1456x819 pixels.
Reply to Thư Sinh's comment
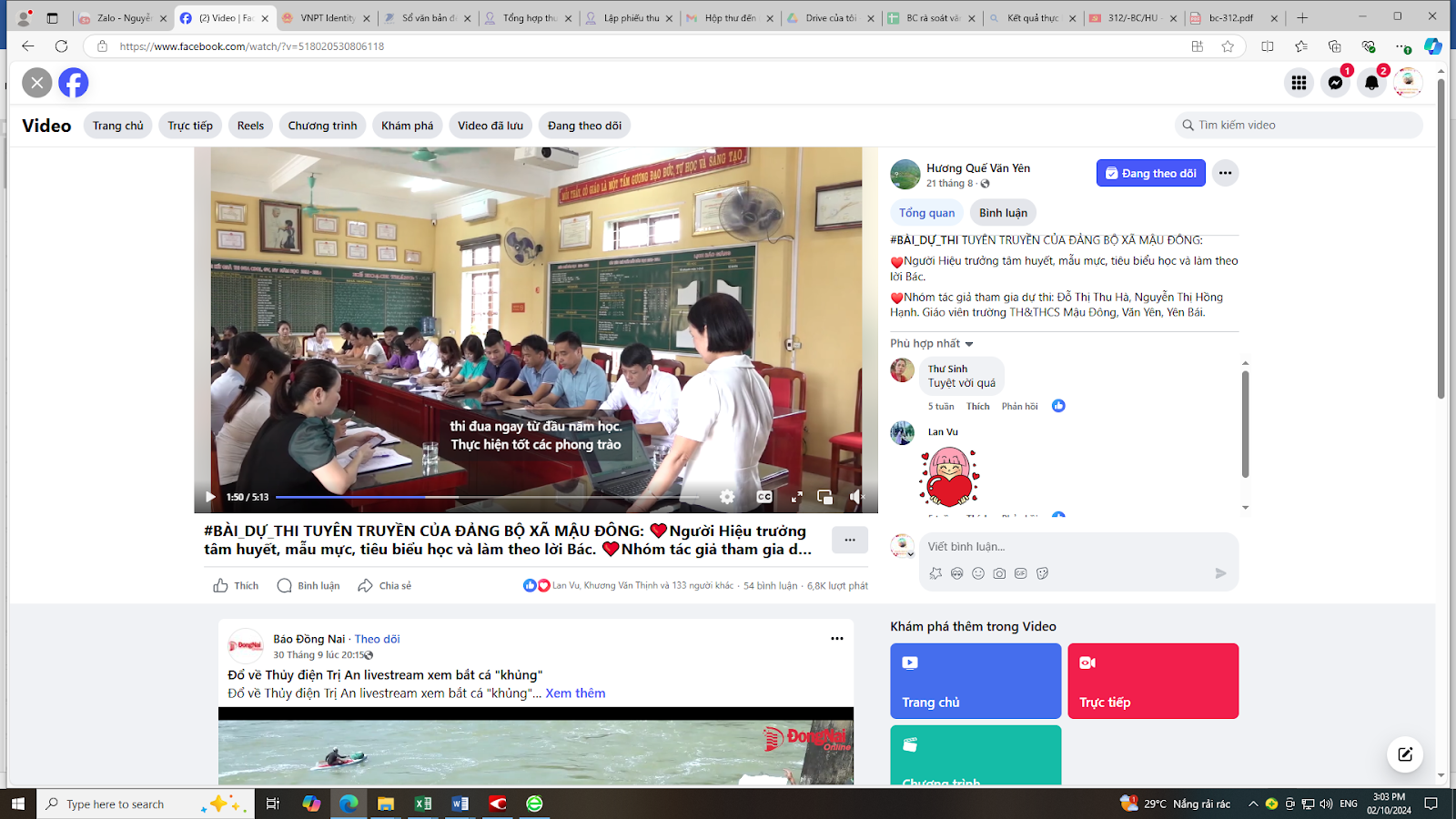click(x=1019, y=407)
